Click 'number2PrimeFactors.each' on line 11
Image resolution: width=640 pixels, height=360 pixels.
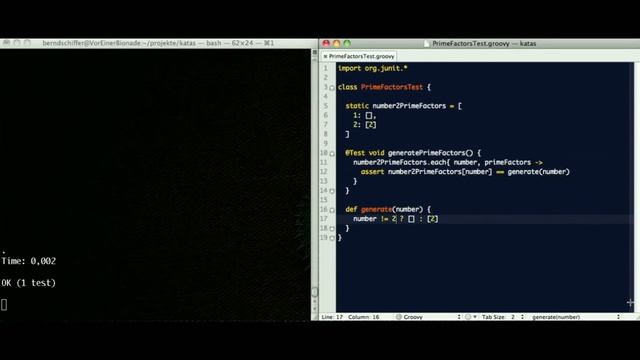(400, 162)
